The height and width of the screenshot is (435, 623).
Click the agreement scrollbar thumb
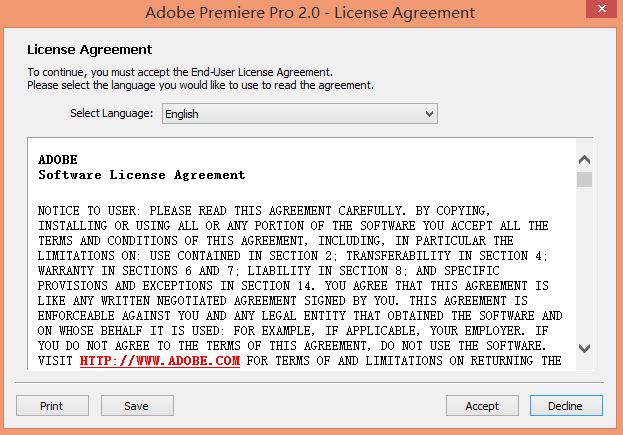(584, 179)
